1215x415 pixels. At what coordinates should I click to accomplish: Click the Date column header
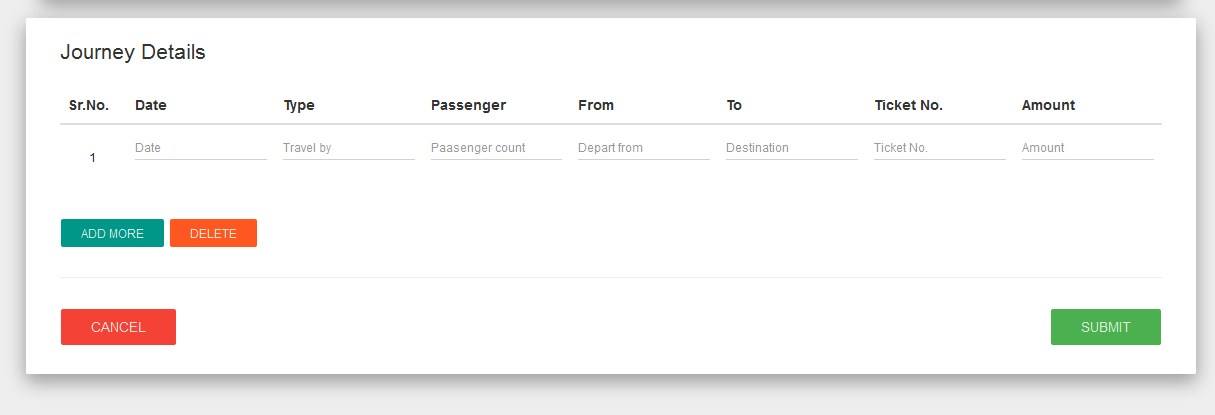click(151, 105)
